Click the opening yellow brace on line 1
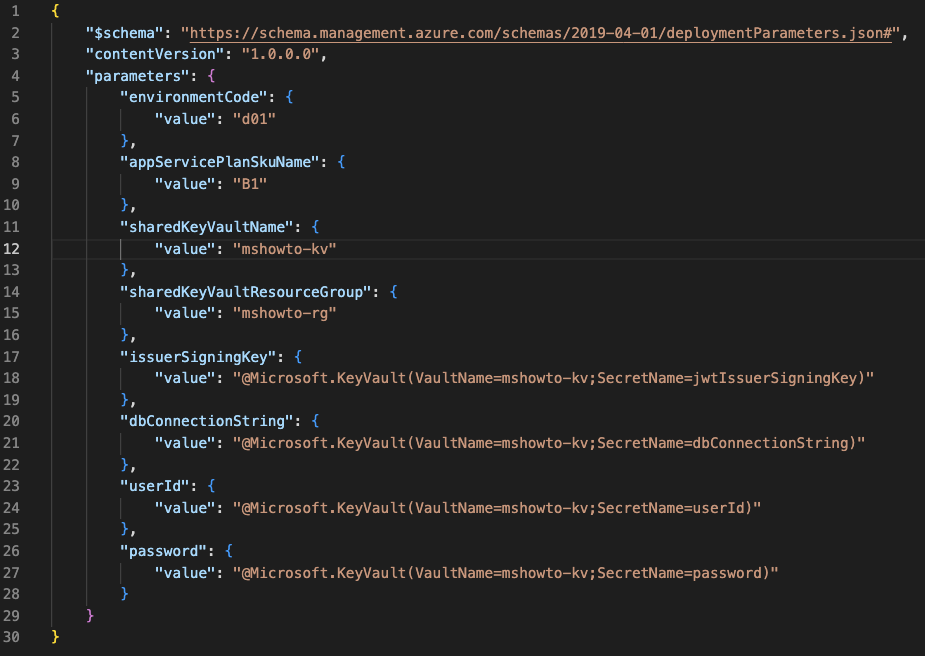This screenshot has height=656, width=925. coord(55,11)
